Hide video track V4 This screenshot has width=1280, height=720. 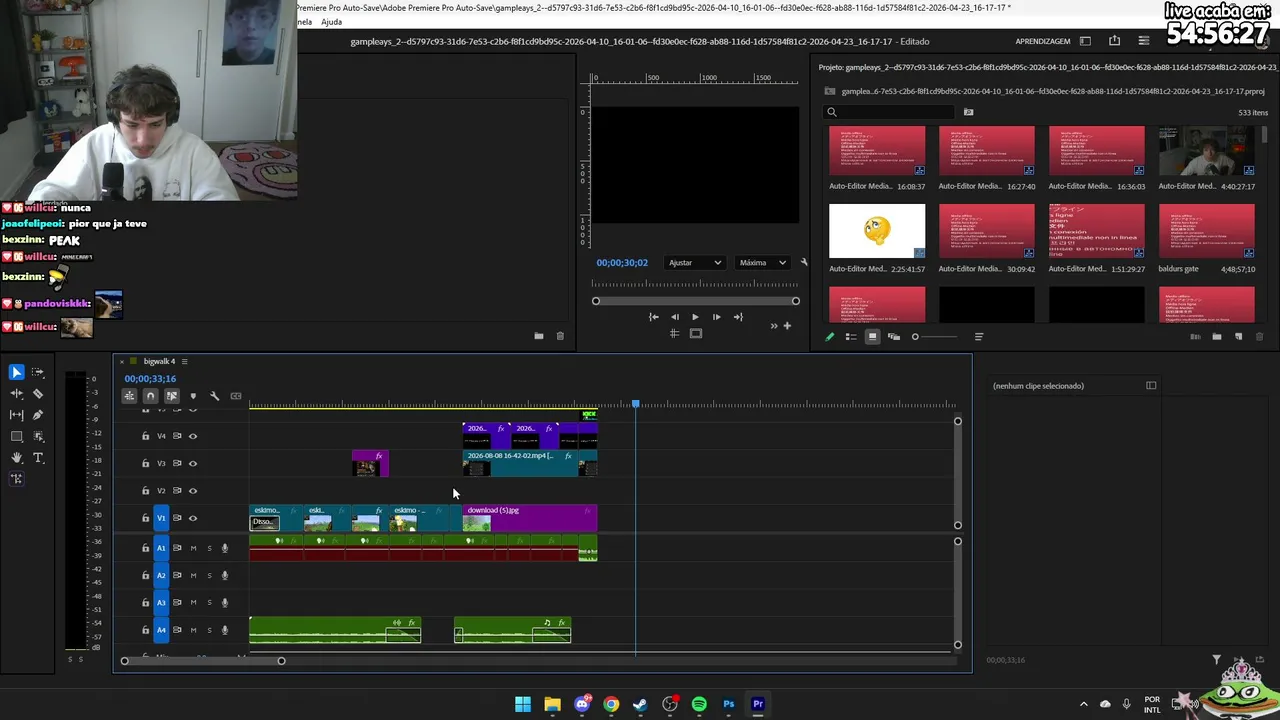tap(193, 436)
